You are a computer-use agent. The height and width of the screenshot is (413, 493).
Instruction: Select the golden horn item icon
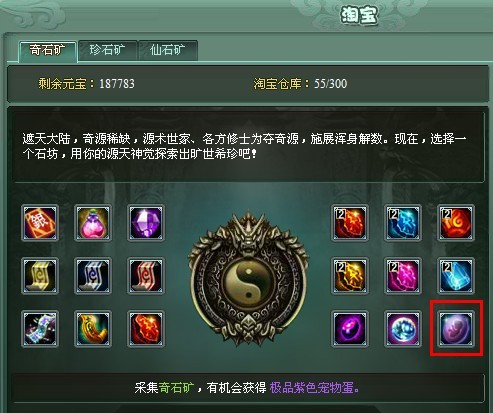93,329
